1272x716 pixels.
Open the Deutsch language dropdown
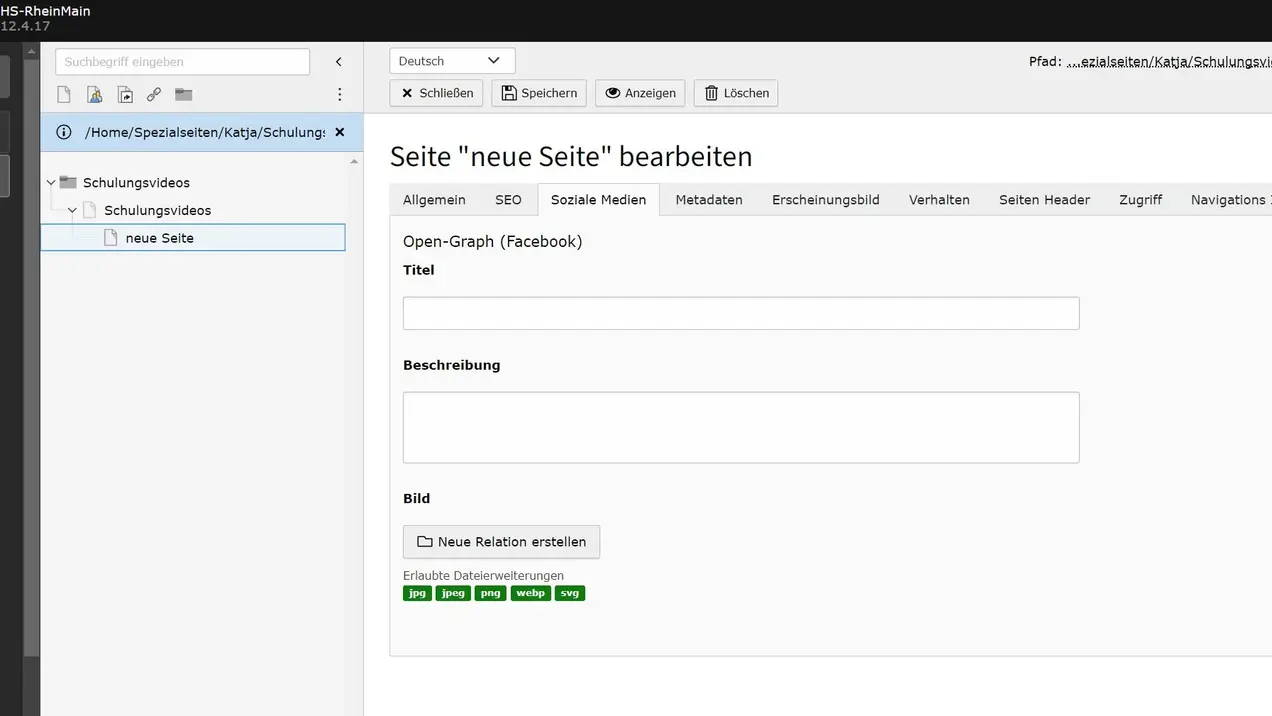pos(451,60)
